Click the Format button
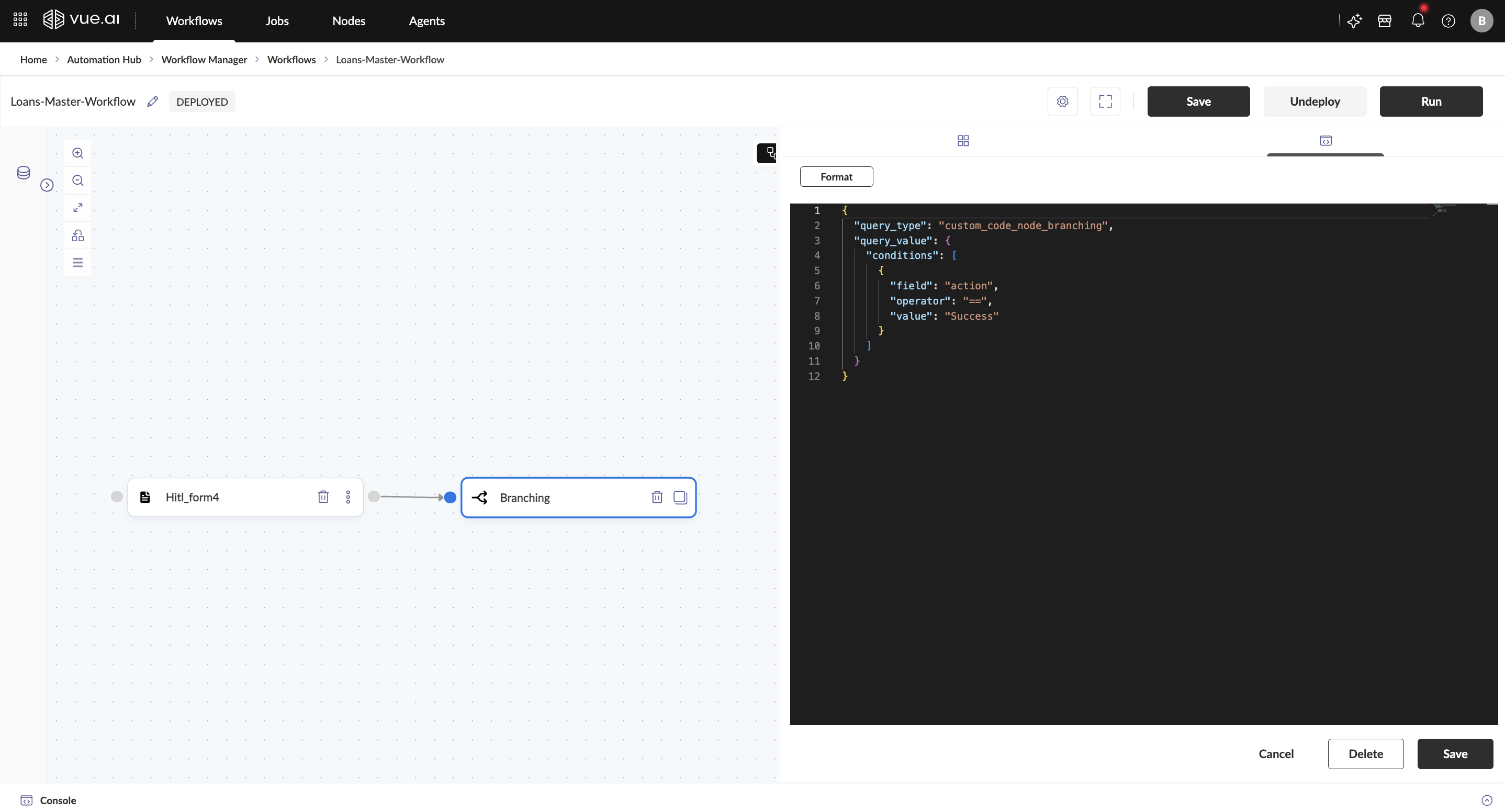The height and width of the screenshot is (812, 1505). click(x=836, y=177)
